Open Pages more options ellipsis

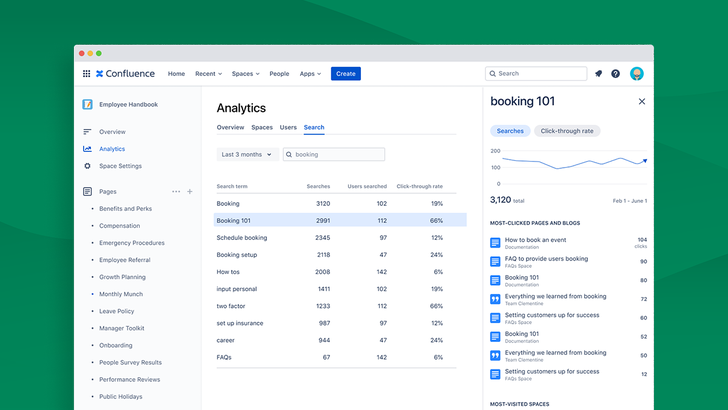click(176, 191)
